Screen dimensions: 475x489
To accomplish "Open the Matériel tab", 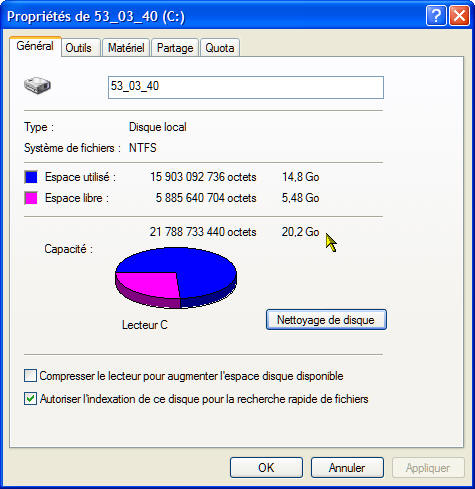I will coord(126,48).
